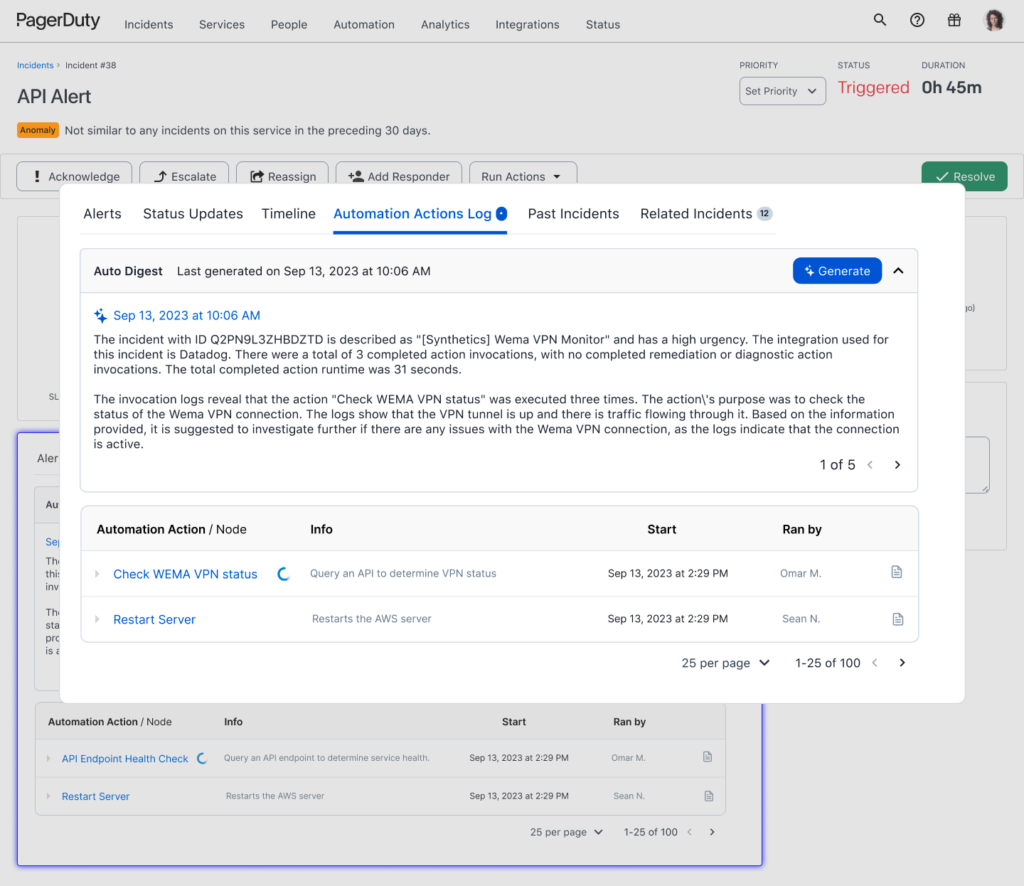This screenshot has width=1024, height=886.
Task: Click the help question mark icon
Action: click(x=917, y=19)
